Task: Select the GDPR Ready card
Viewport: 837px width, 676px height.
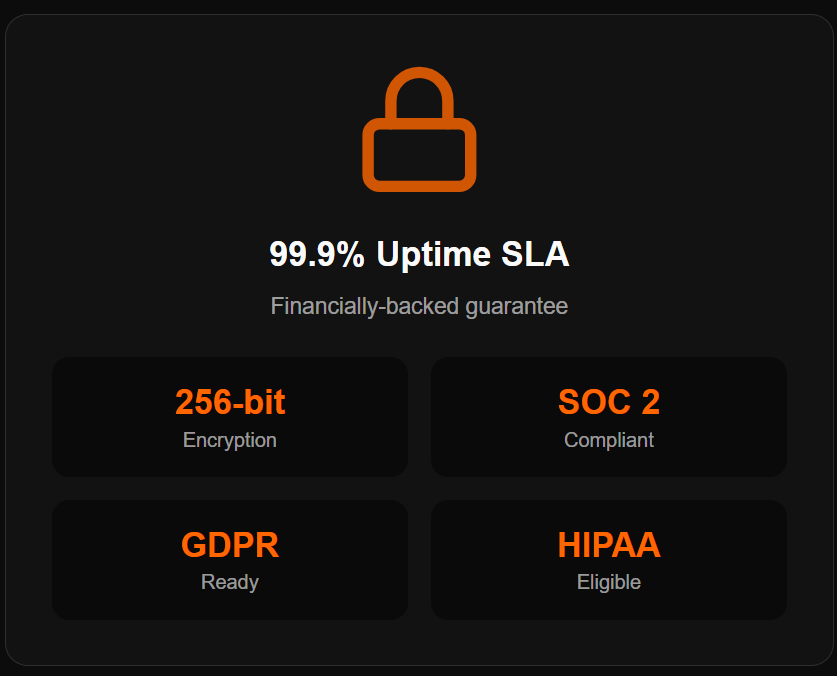Action: [x=230, y=560]
